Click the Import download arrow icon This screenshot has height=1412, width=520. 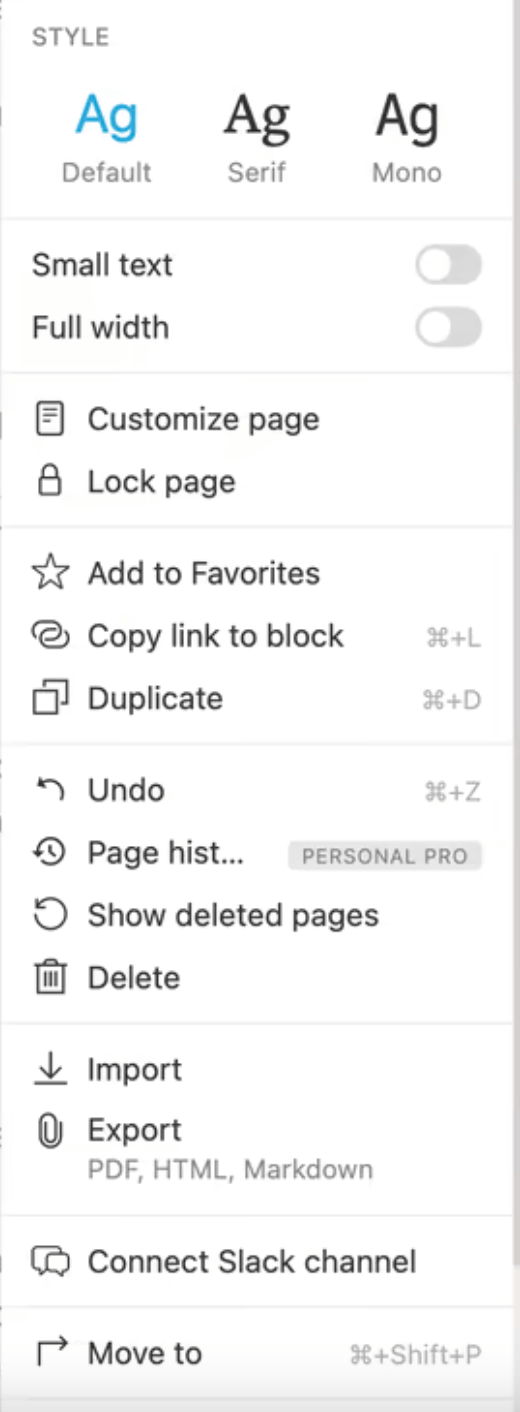50,1069
